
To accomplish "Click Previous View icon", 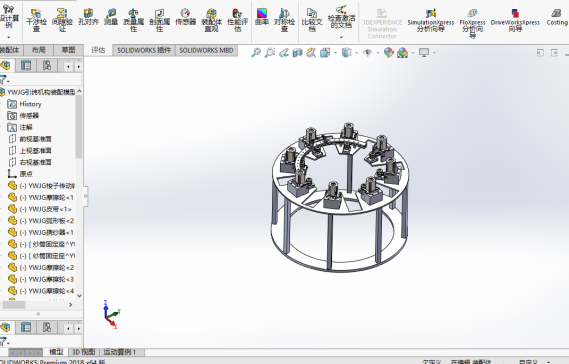I will point(284,53).
